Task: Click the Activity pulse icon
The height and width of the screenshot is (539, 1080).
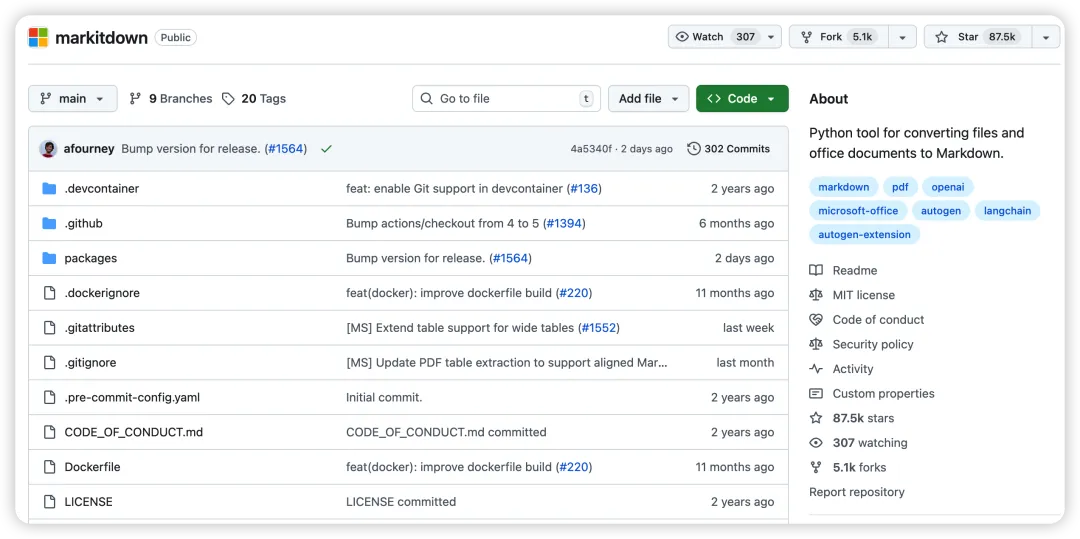Action: pos(816,369)
